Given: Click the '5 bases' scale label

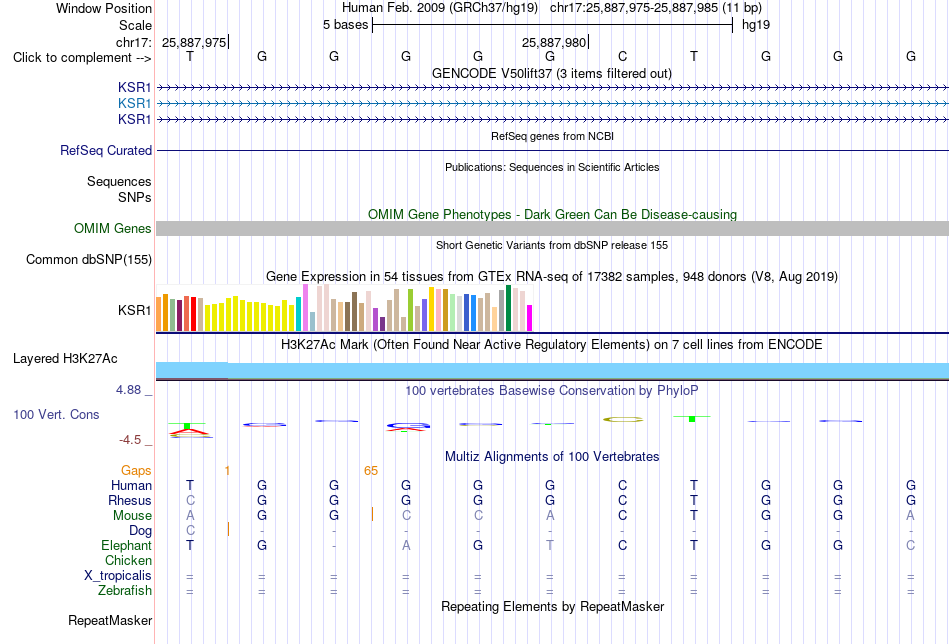Looking at the screenshot, I should tap(345, 25).
